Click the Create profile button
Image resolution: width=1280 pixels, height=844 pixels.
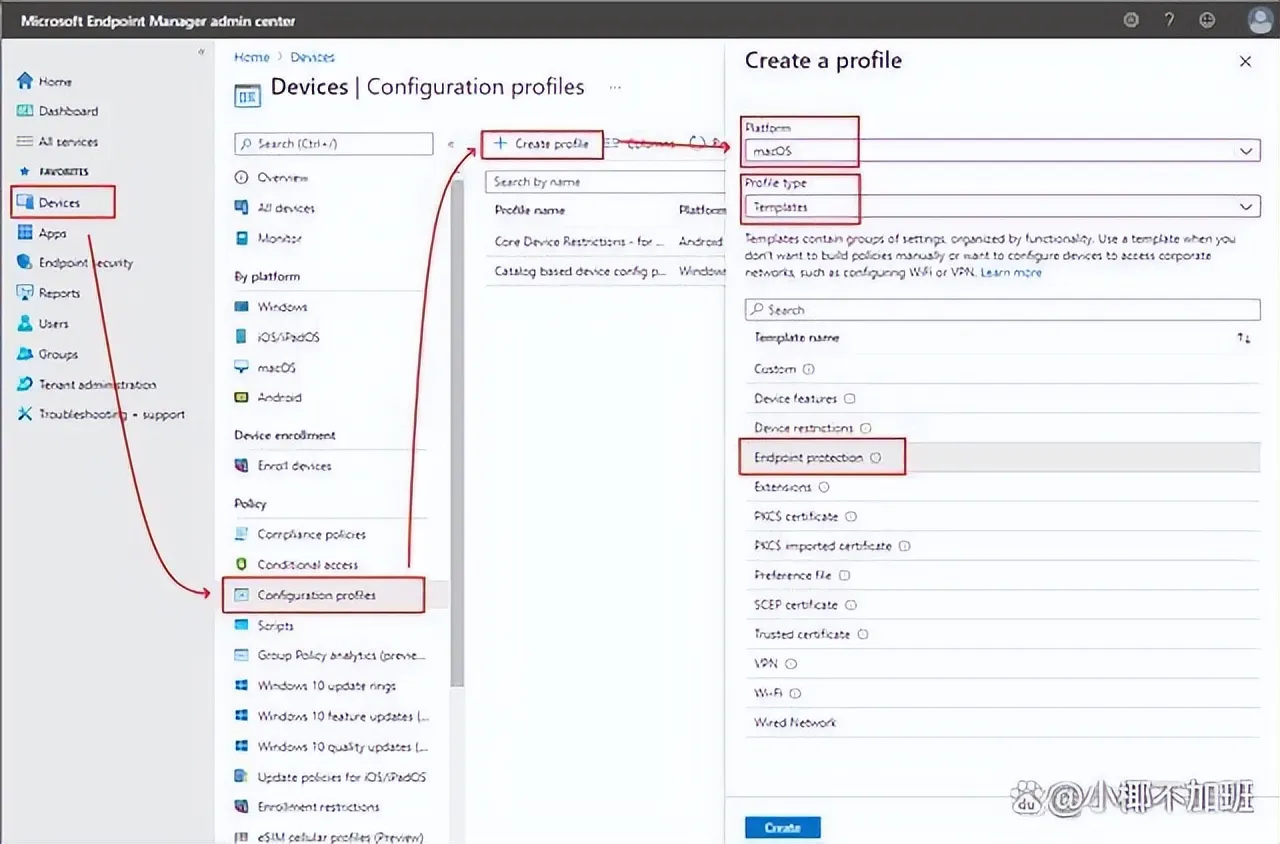542,144
